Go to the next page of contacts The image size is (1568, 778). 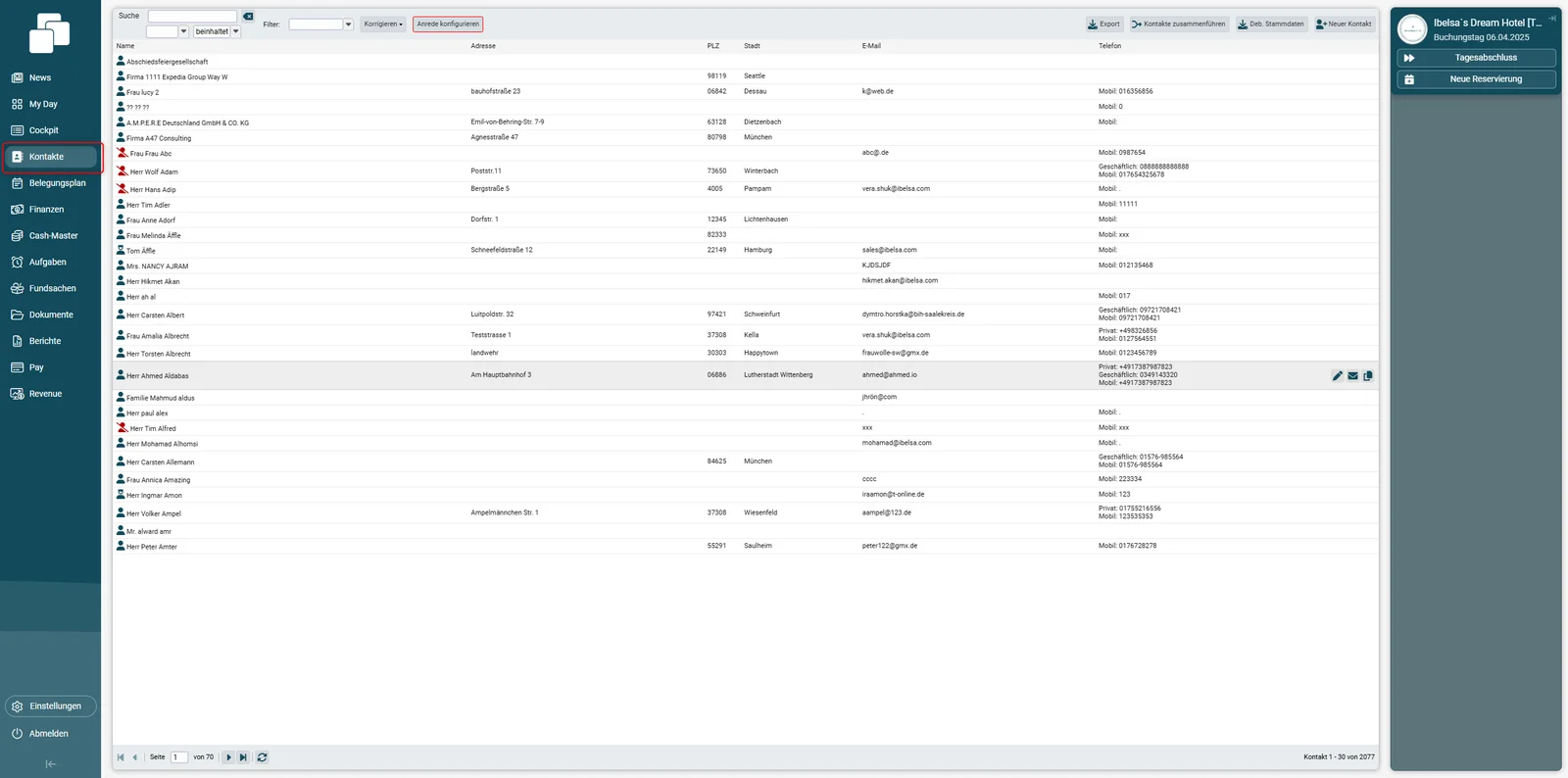click(x=229, y=757)
